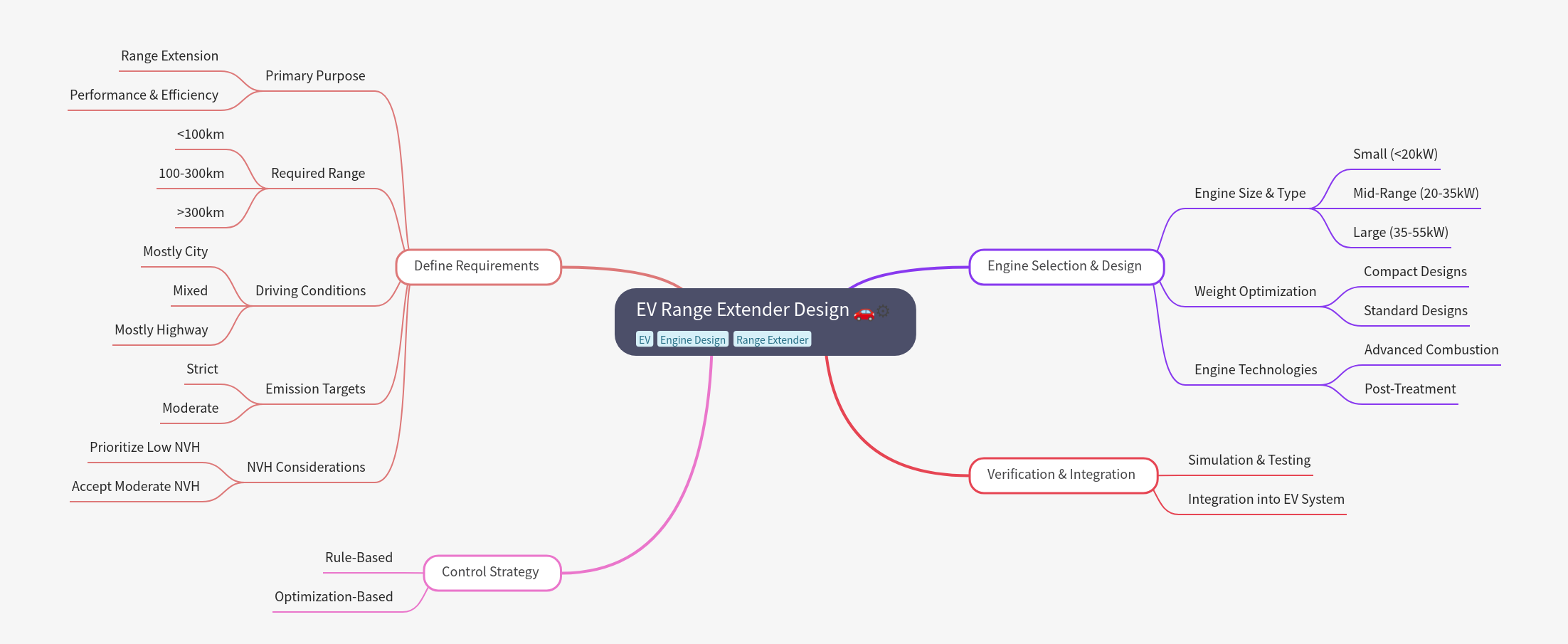Click the Mostly Highway leaf
This screenshot has width=1568, height=644.
pos(161,329)
